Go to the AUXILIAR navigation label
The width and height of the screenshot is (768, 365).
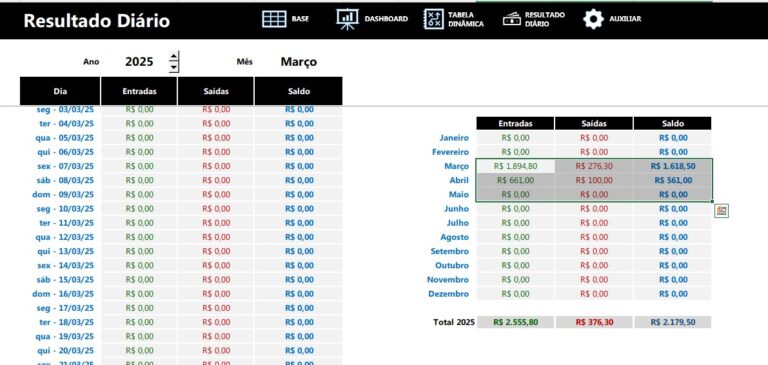(x=625, y=19)
